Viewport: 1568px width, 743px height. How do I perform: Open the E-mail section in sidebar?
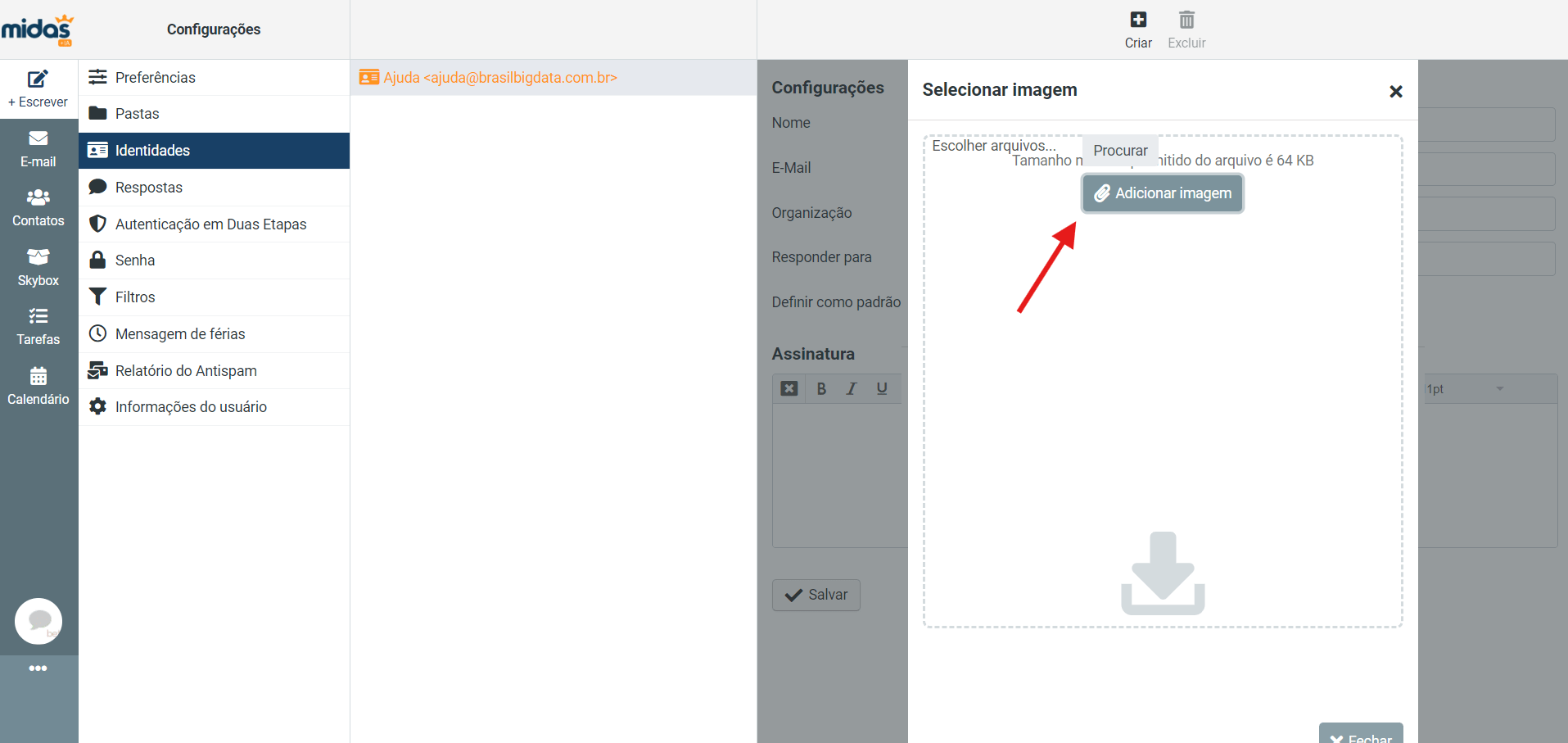(x=38, y=148)
